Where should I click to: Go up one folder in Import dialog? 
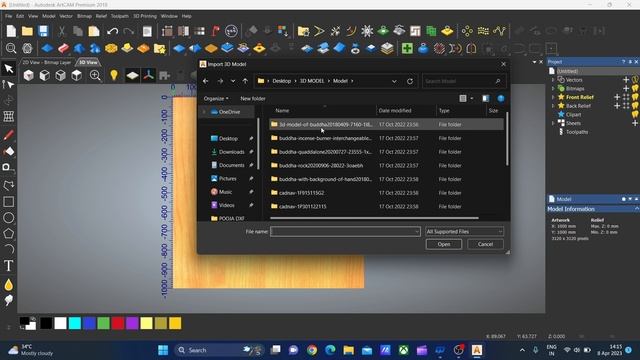[x=245, y=81]
